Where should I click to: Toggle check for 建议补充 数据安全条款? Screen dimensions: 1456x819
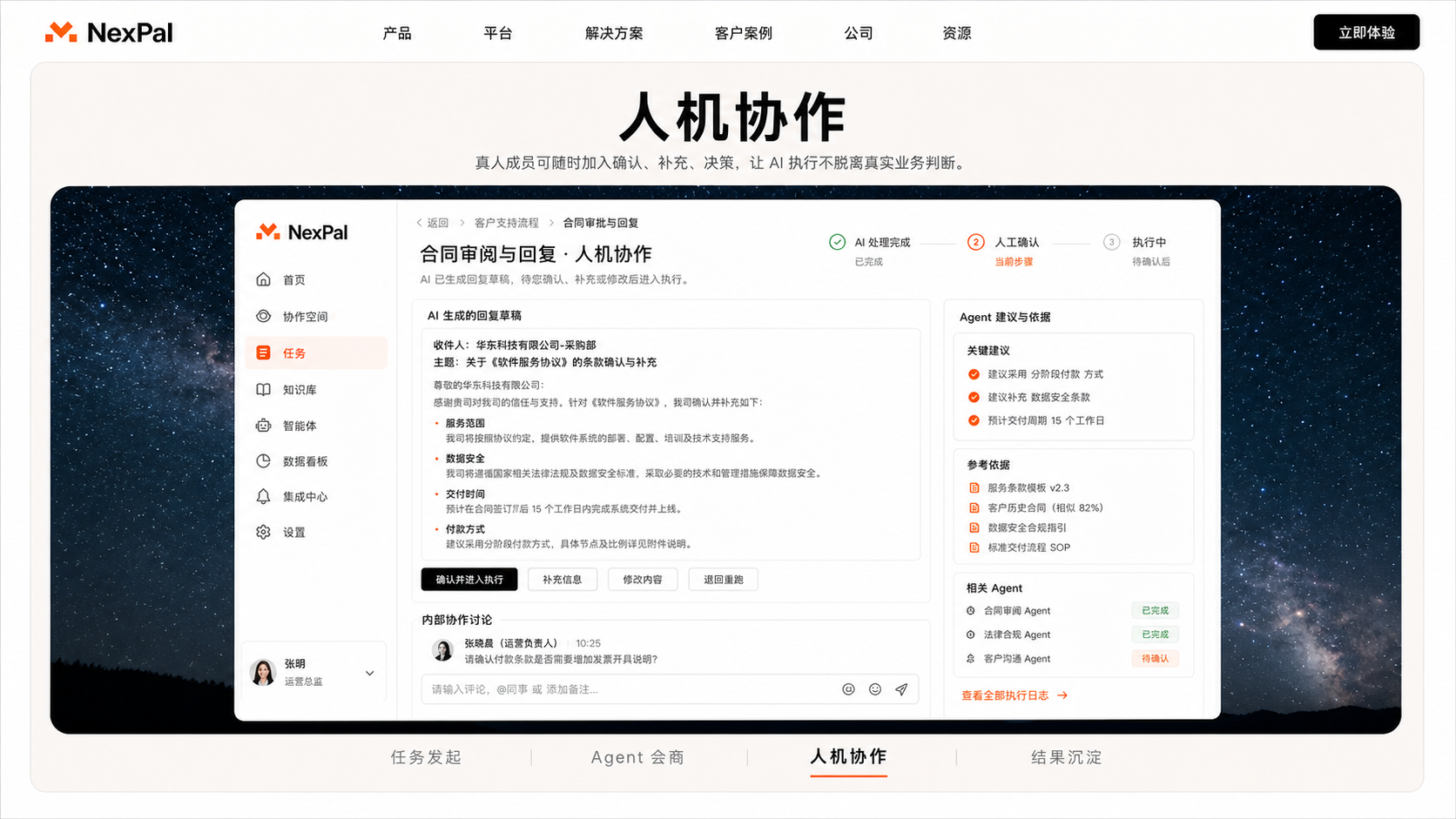pyautogui.click(x=974, y=397)
